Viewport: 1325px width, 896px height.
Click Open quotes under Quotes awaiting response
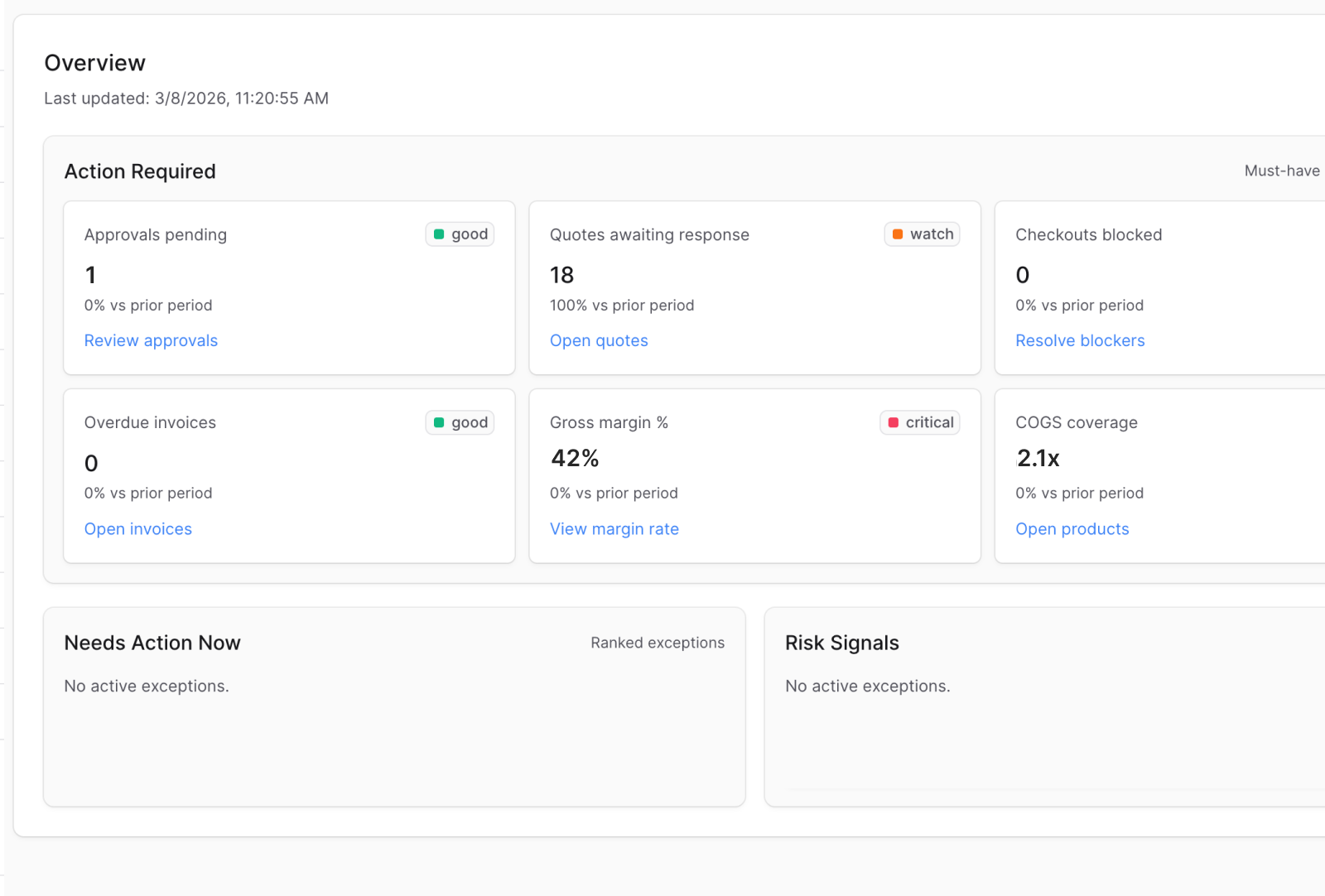[599, 340]
